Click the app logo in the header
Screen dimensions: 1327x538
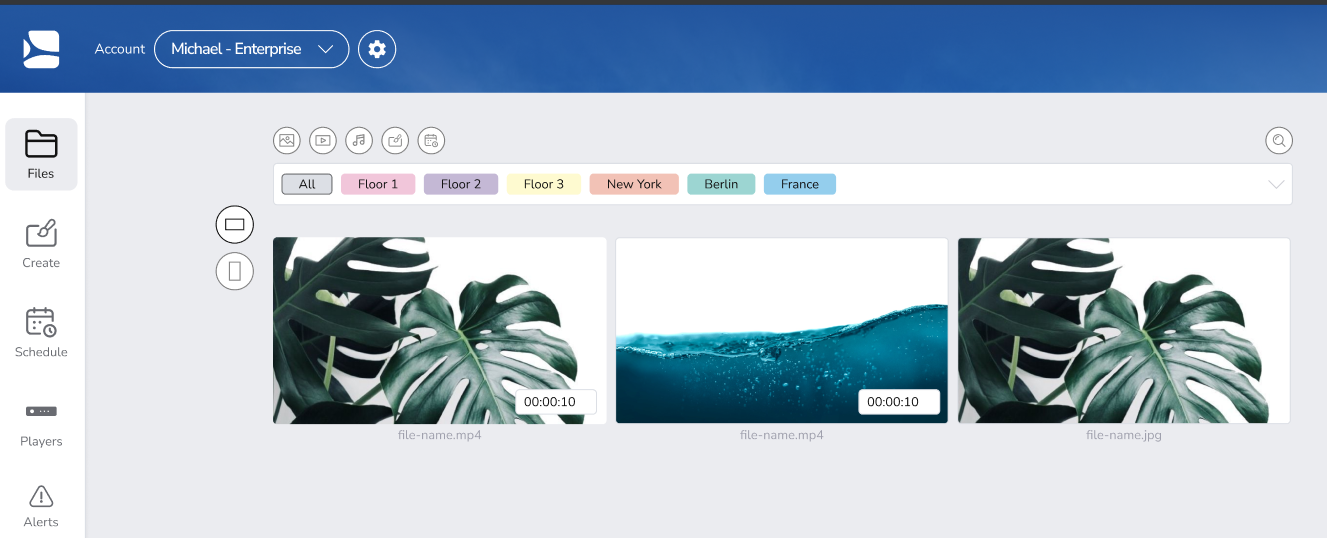42,49
